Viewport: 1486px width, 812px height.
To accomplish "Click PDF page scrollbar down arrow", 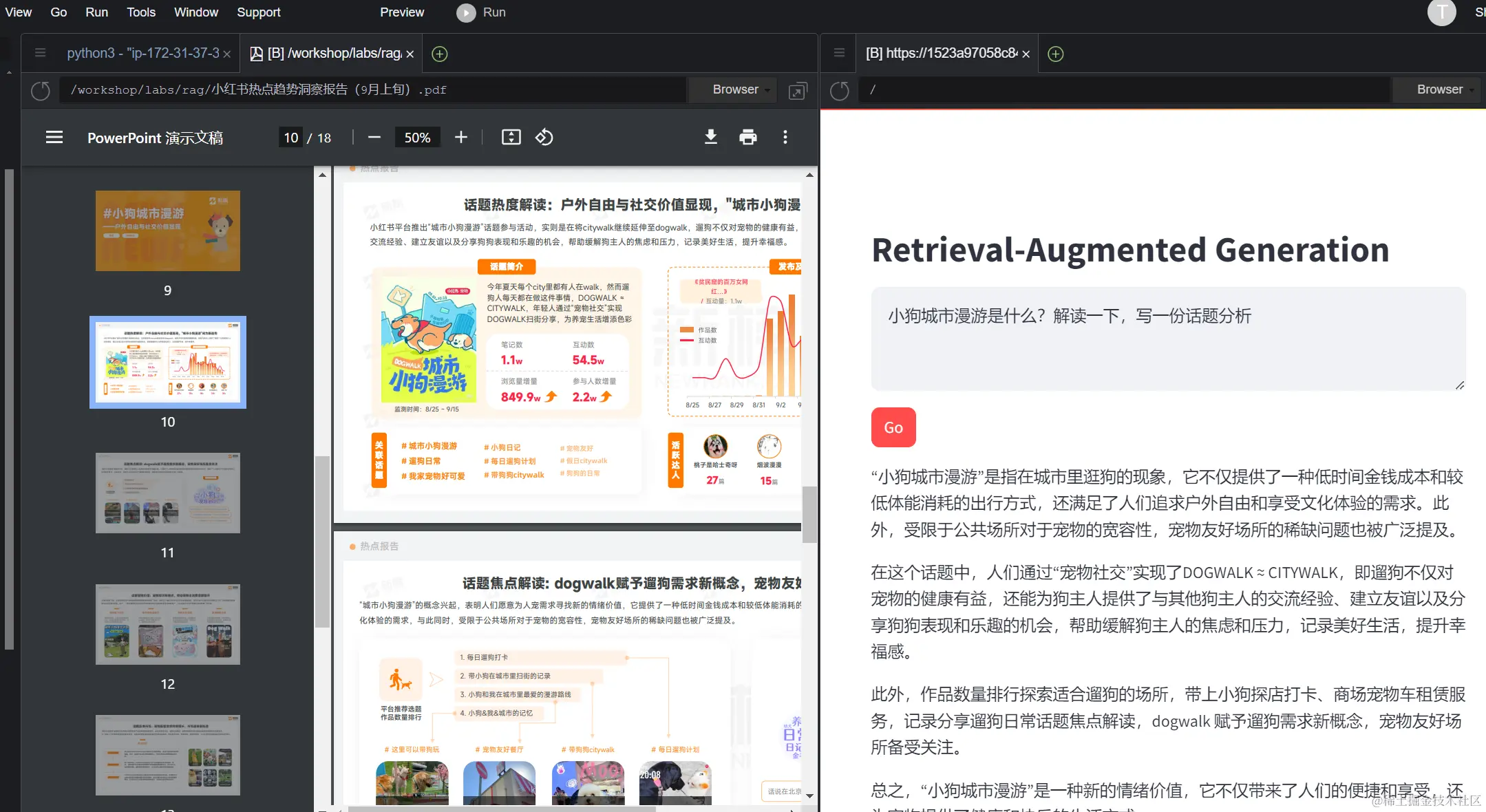I will tap(810, 795).
